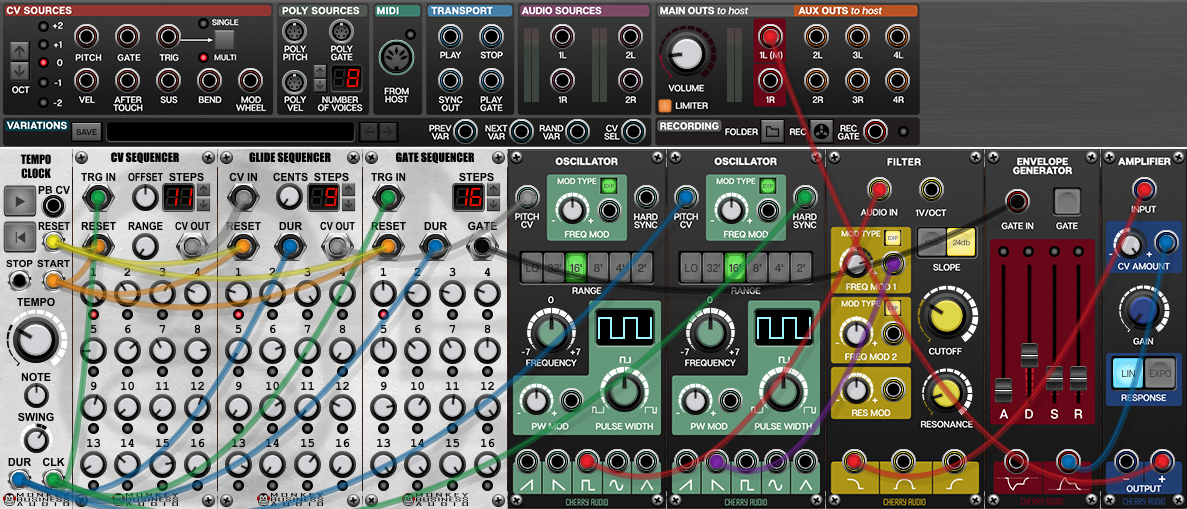Open the recording folder icon
1187x509 pixels.
(772, 131)
